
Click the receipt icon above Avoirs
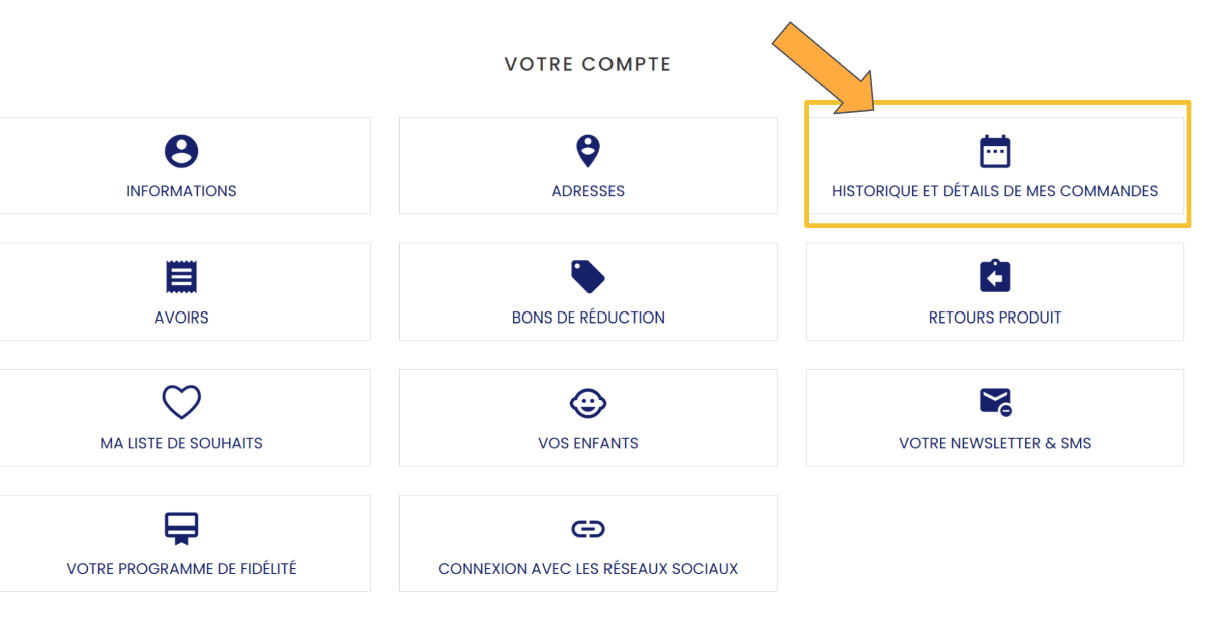[x=181, y=277]
